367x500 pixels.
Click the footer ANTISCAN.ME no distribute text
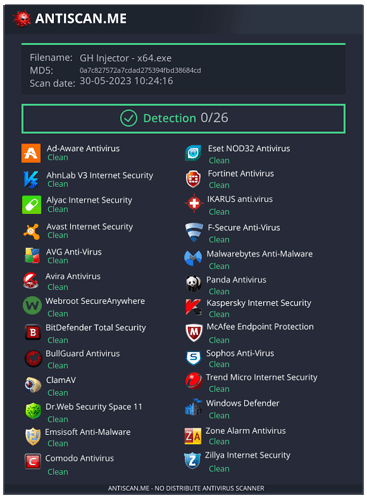pos(186,488)
